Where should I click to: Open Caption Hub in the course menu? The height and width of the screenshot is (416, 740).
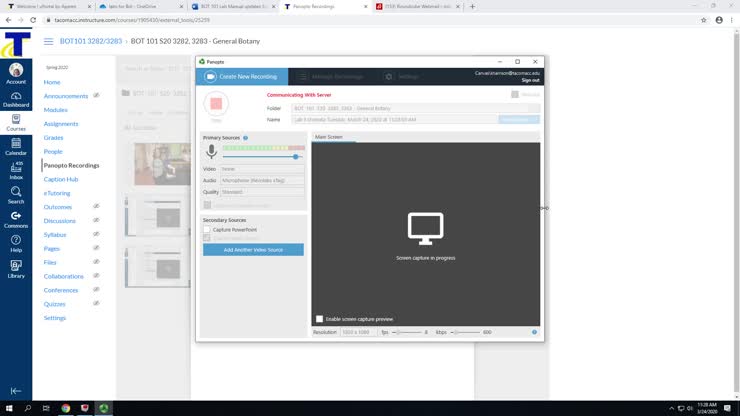point(61,179)
